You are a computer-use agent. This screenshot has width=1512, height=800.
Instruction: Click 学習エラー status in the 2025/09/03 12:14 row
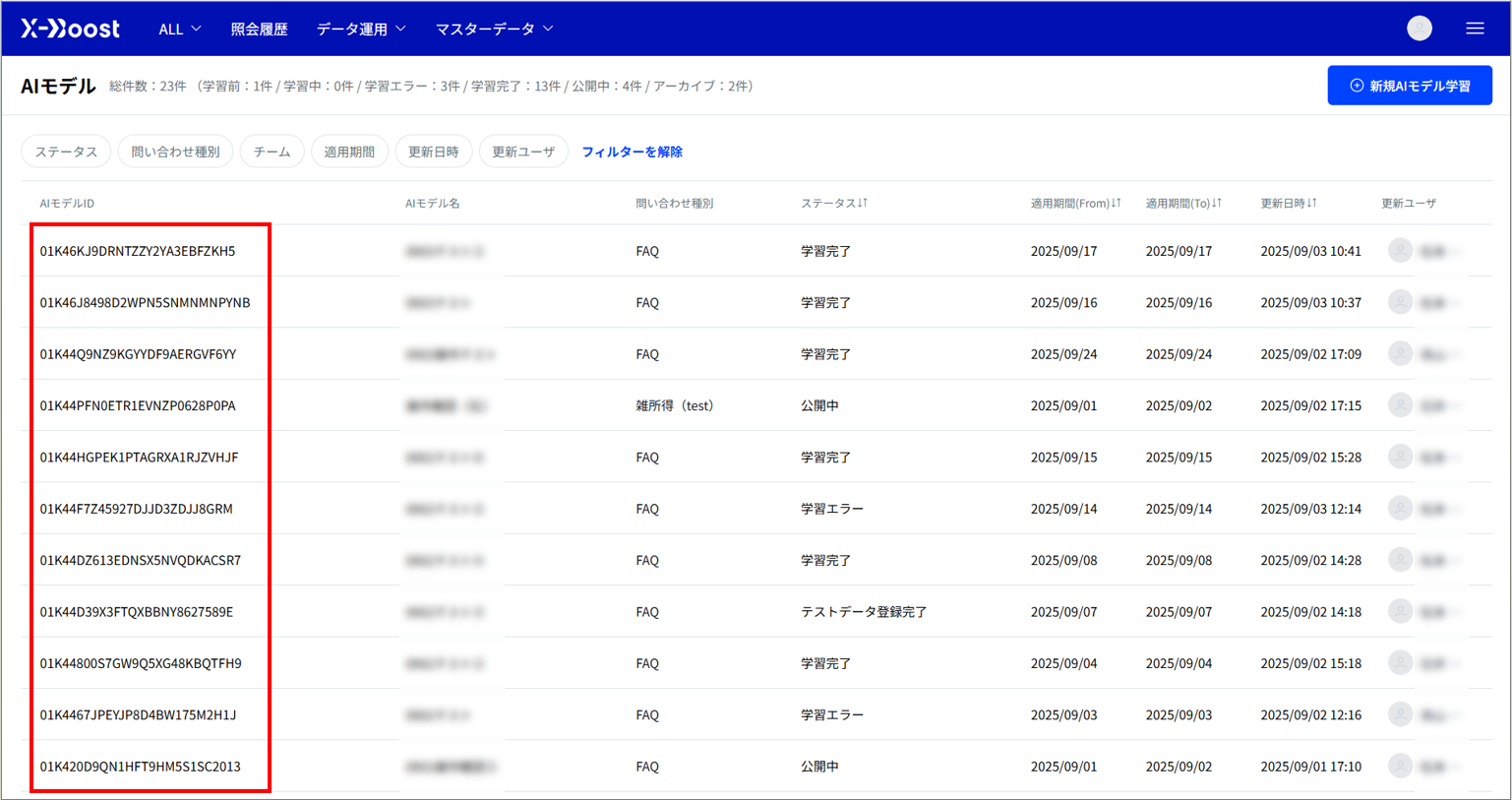(832, 509)
